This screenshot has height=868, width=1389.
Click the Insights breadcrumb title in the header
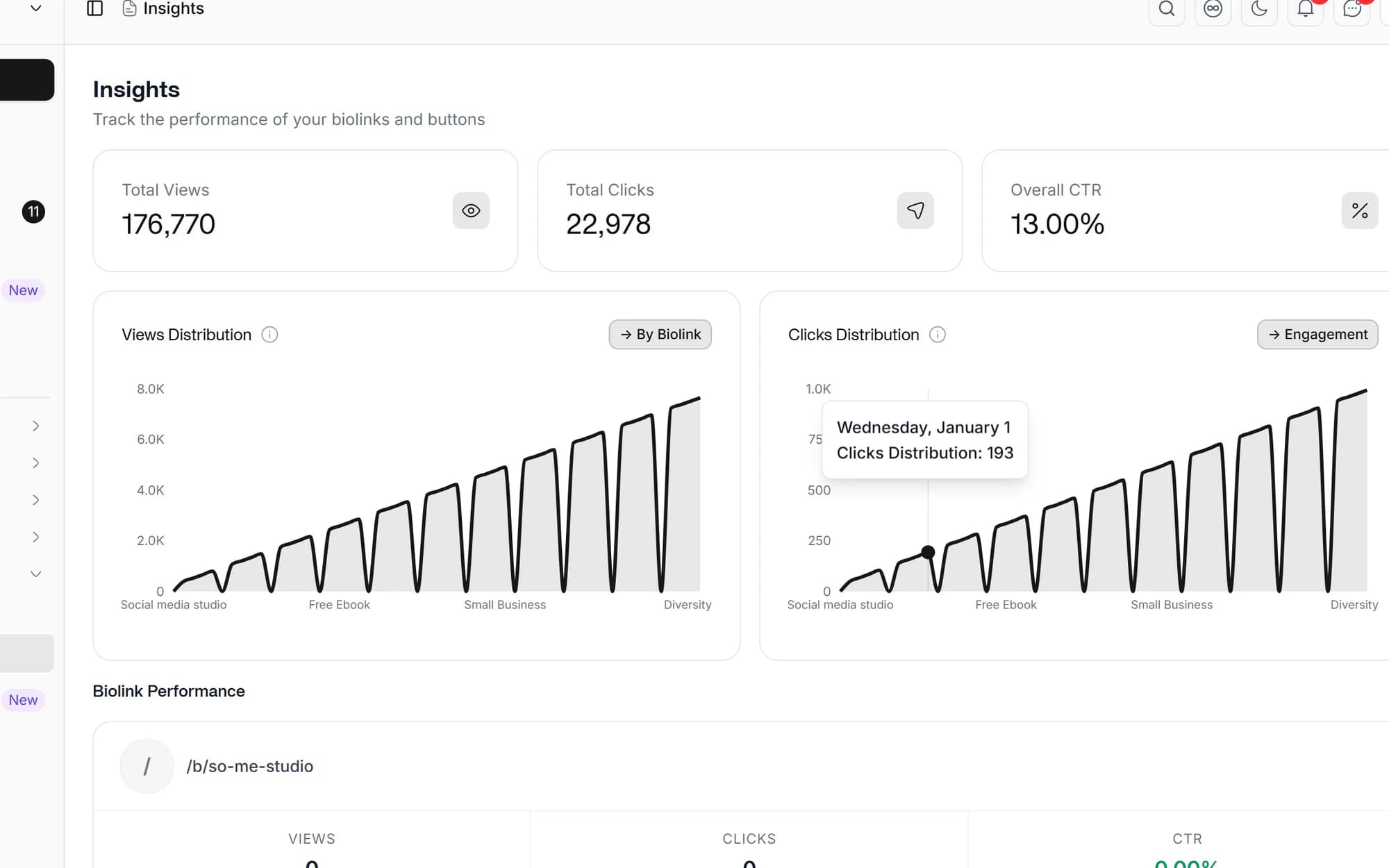[x=174, y=8]
